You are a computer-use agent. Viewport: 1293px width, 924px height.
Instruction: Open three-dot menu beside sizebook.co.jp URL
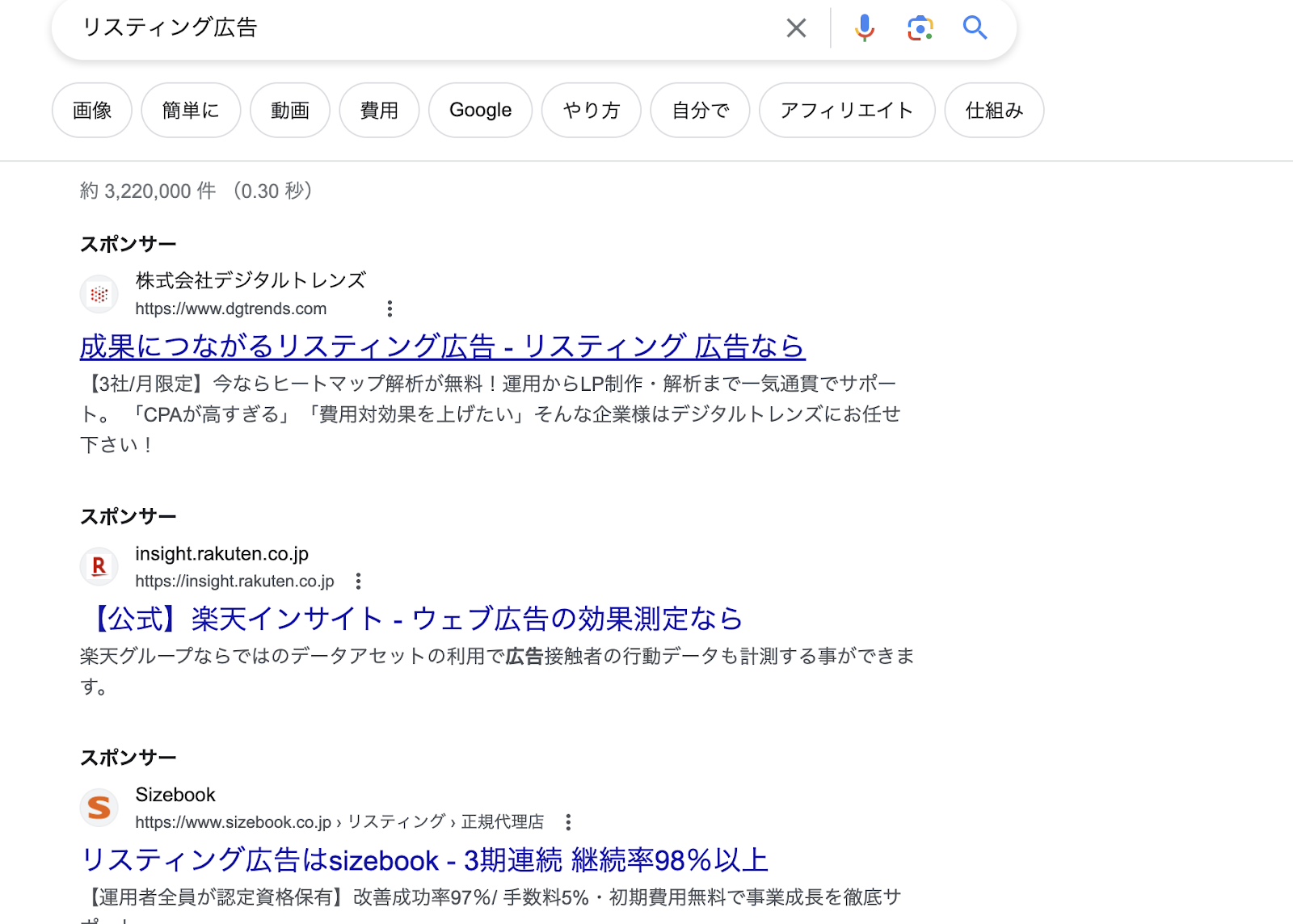(x=568, y=822)
